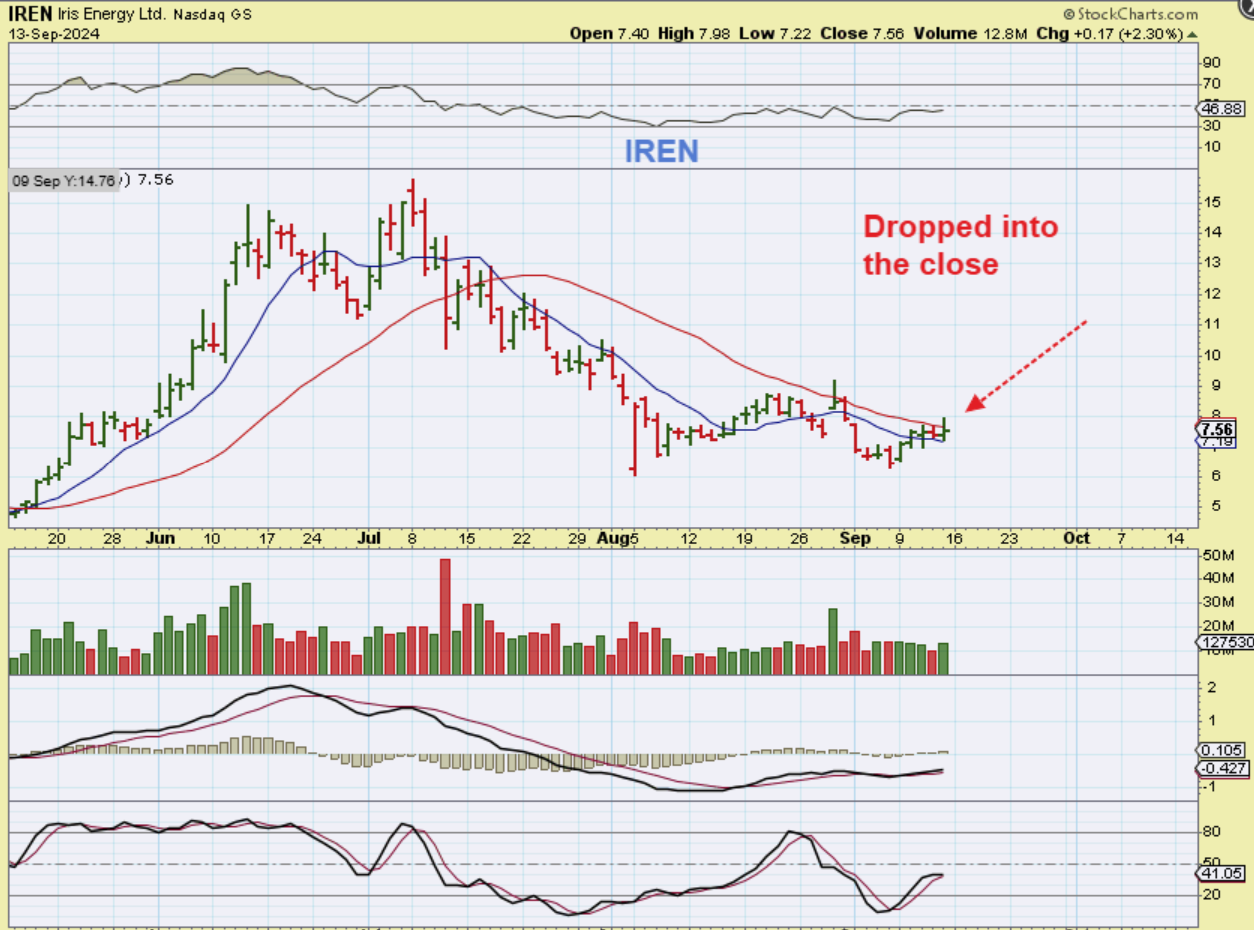Select the Iris Energy Ltd. company name
This screenshot has height=930, width=1254.
pyautogui.click(x=110, y=15)
